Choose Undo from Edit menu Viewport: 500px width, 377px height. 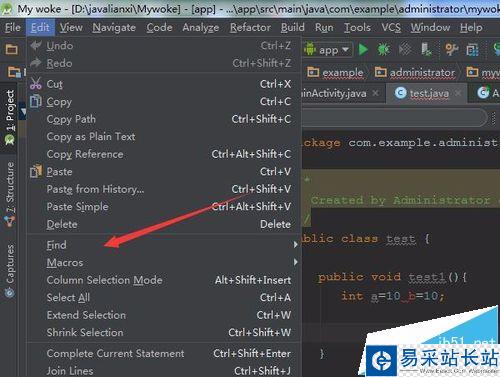pyautogui.click(x=164, y=46)
